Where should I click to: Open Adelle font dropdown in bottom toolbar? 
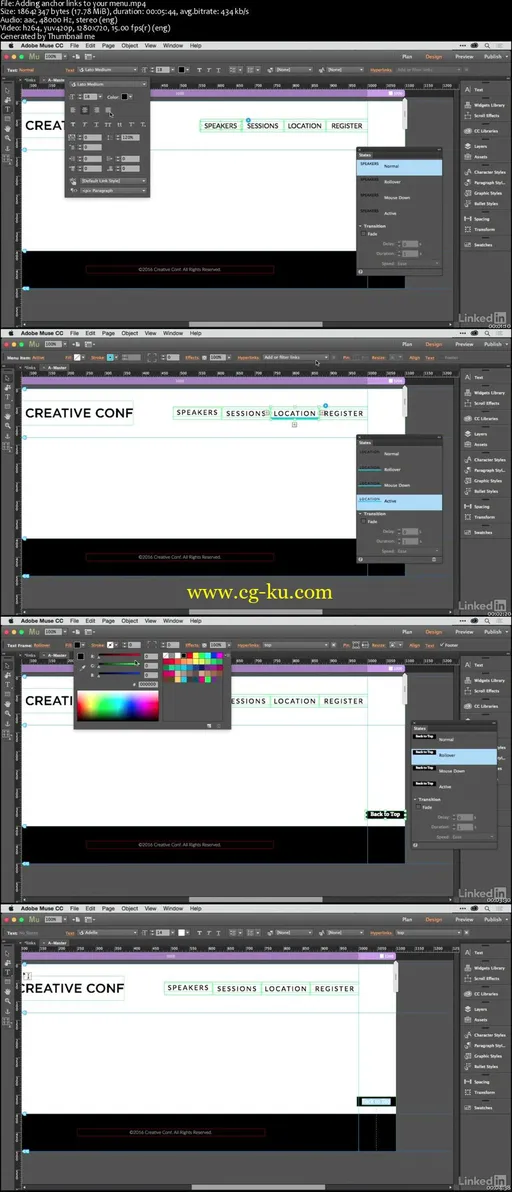click(x=107, y=932)
